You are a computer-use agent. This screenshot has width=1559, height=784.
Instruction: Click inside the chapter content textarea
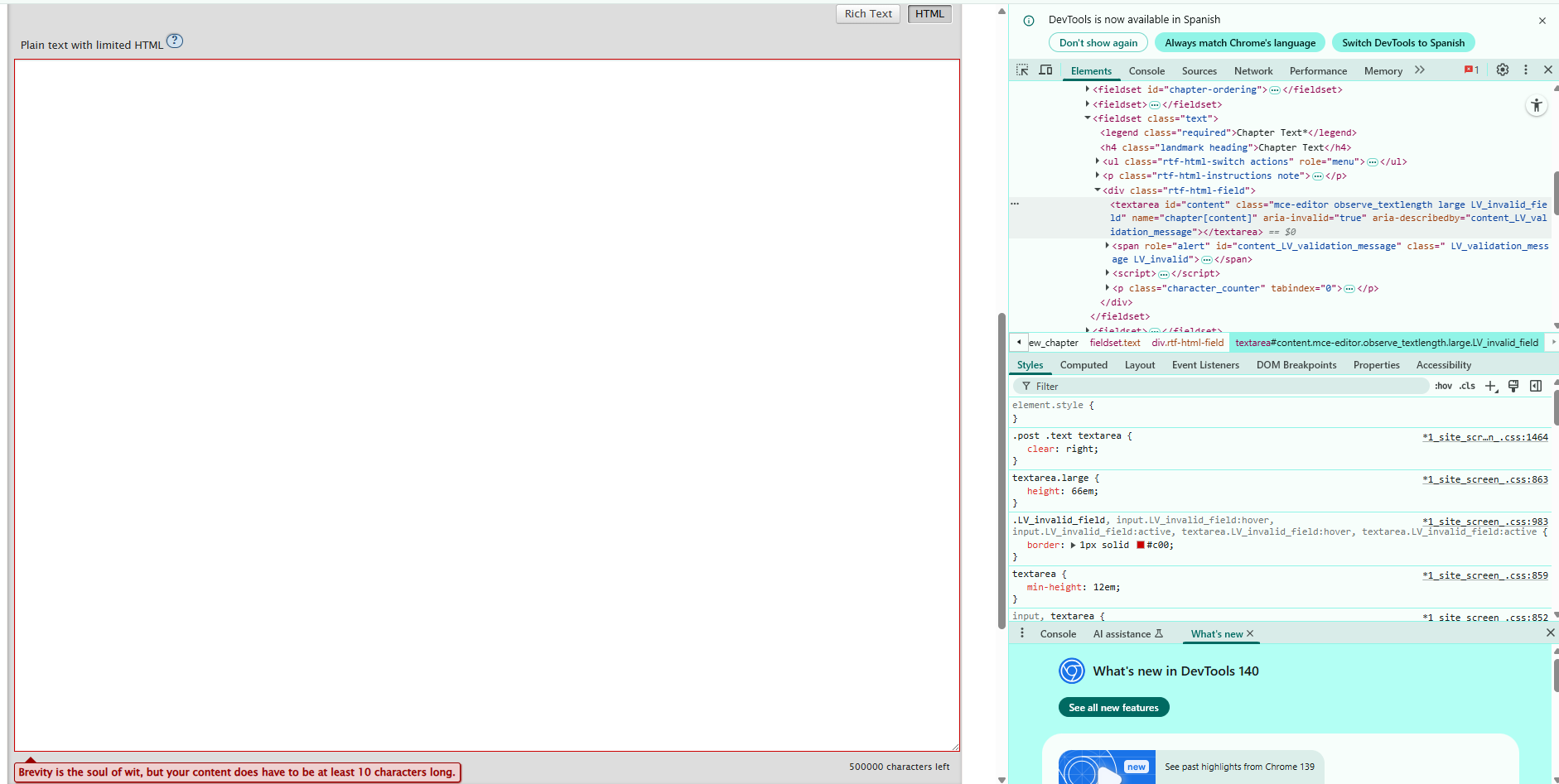(x=487, y=405)
